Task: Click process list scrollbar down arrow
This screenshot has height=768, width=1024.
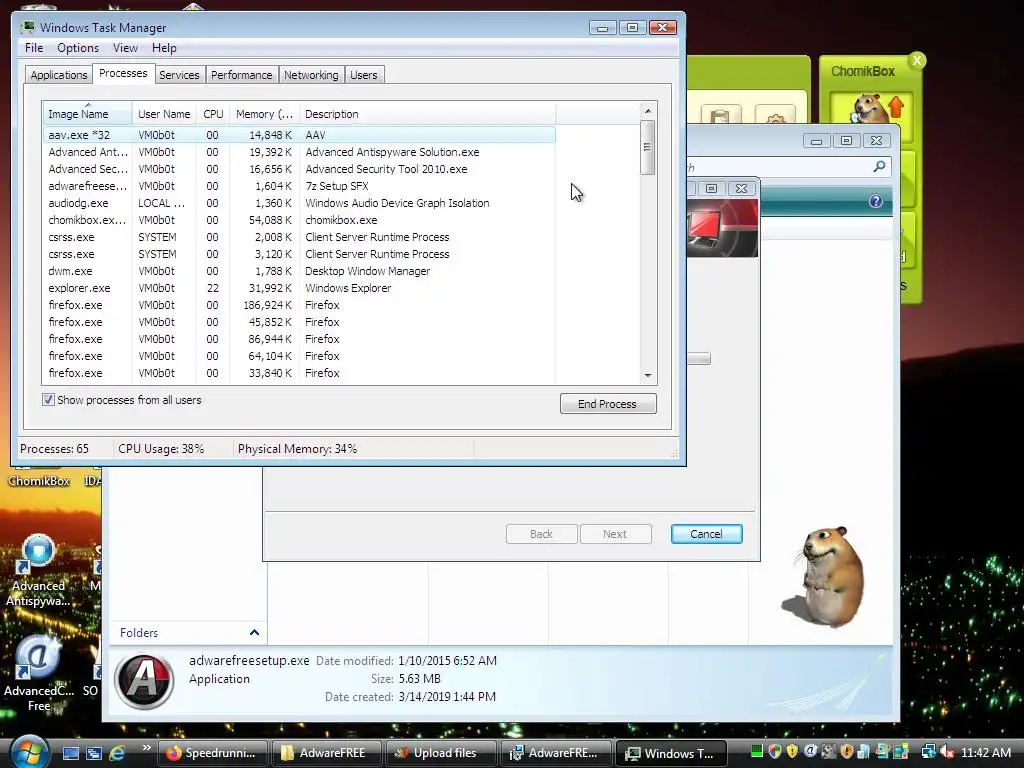Action: (x=648, y=376)
